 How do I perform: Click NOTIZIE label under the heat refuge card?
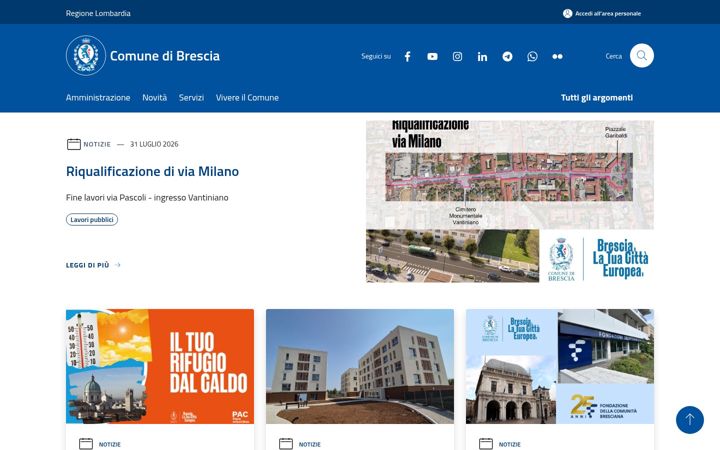109,444
